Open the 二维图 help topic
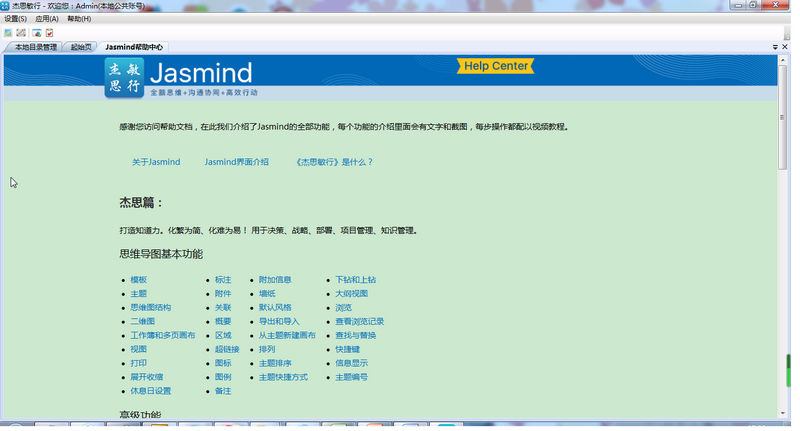 [143, 321]
